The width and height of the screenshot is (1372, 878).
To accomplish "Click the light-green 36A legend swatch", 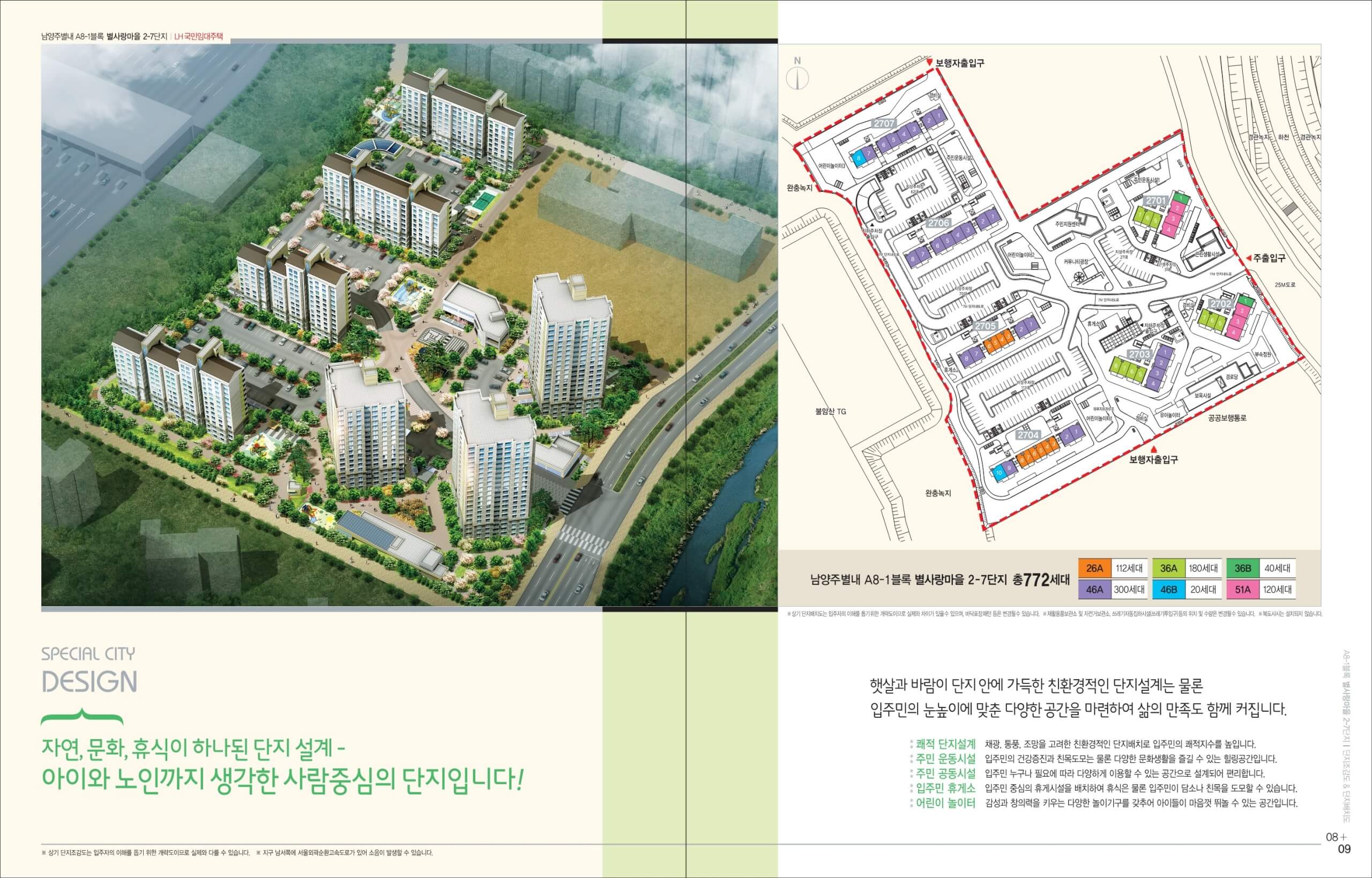I will click(1168, 568).
